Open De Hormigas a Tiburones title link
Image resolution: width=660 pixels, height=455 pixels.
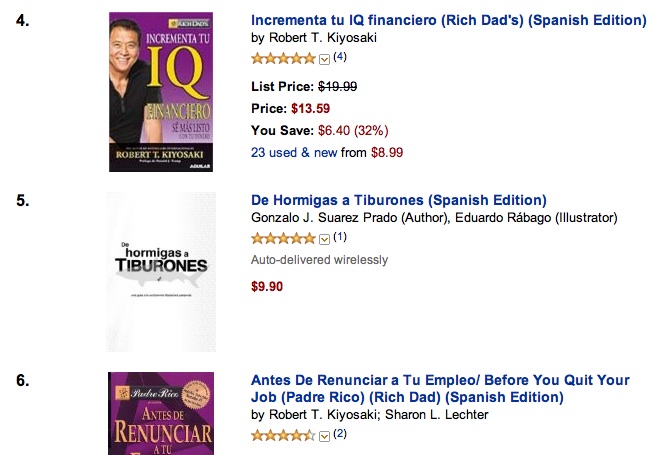(x=398, y=200)
